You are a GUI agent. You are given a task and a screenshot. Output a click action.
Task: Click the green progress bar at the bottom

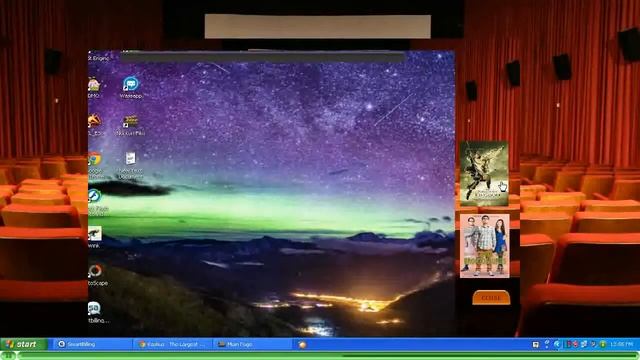329,356
